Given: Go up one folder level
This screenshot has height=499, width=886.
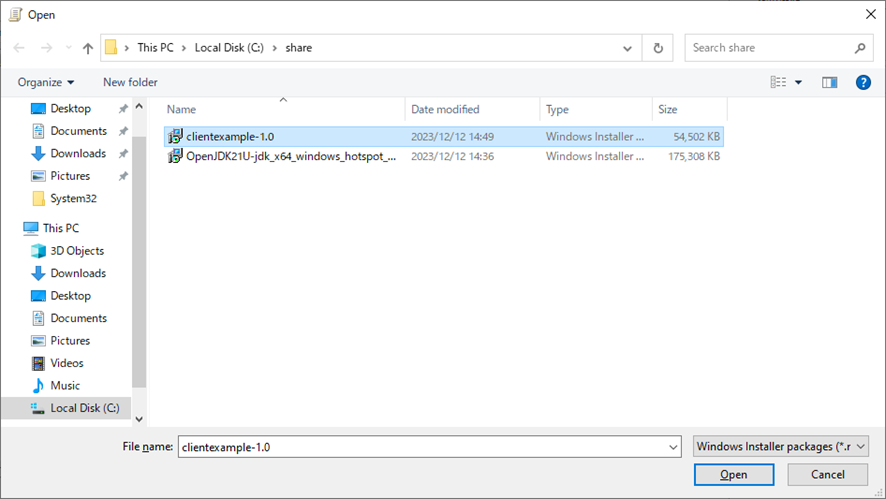Looking at the screenshot, I should click(88, 48).
